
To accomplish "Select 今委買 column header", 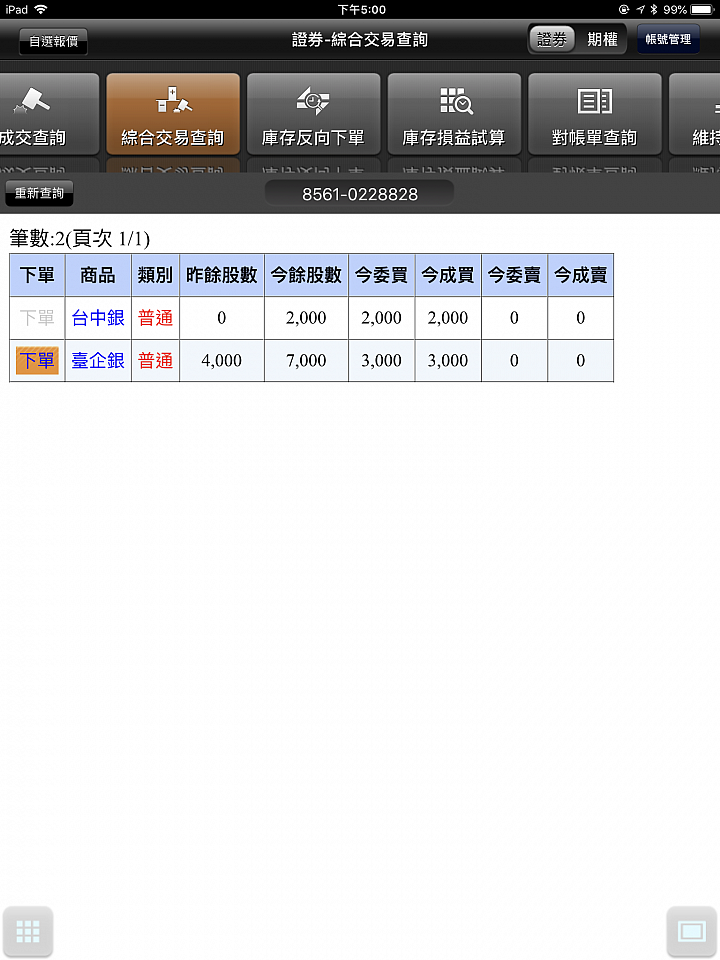I will (381, 276).
